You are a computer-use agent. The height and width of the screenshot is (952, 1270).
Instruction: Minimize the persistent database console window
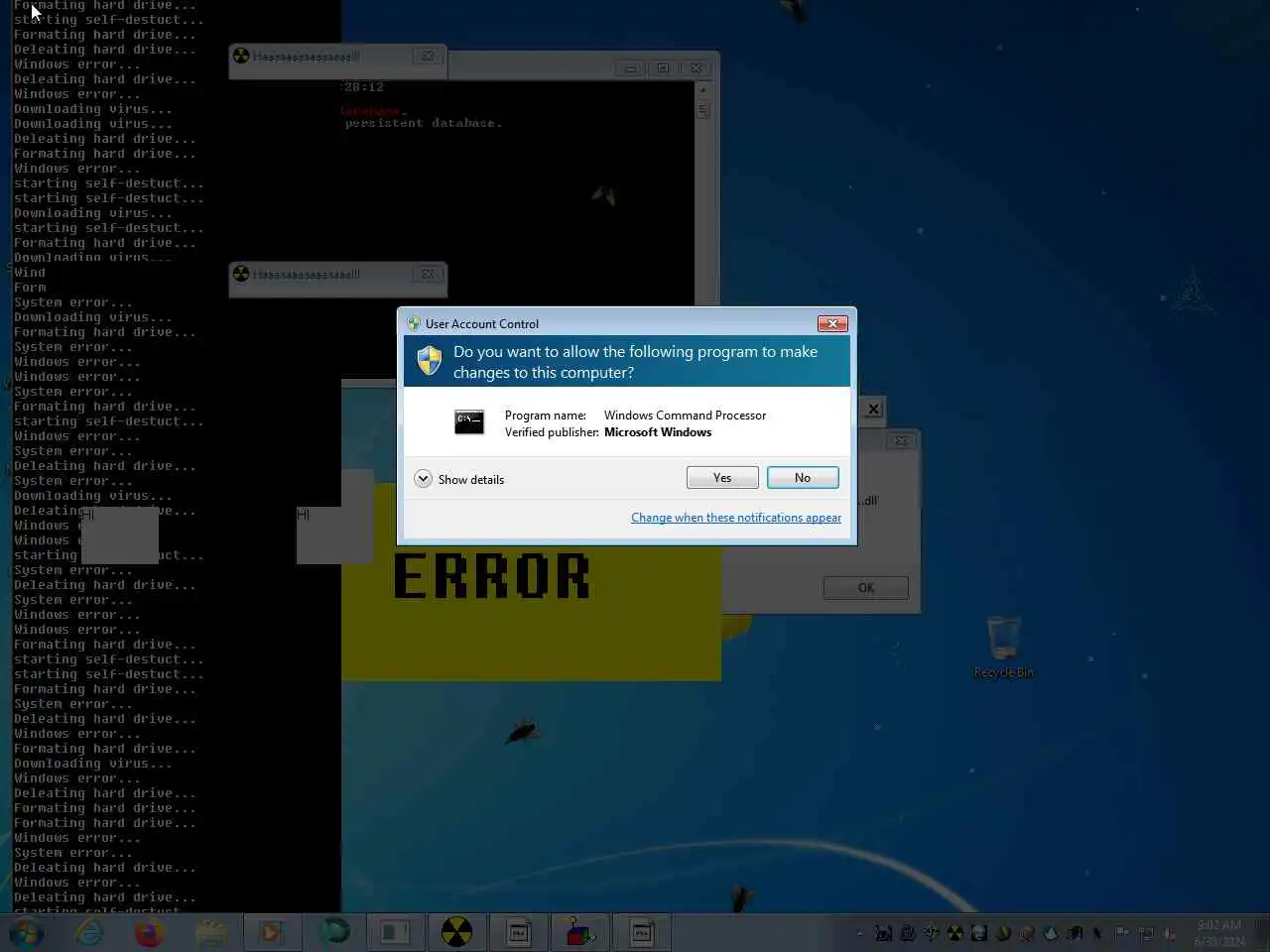pos(630,68)
